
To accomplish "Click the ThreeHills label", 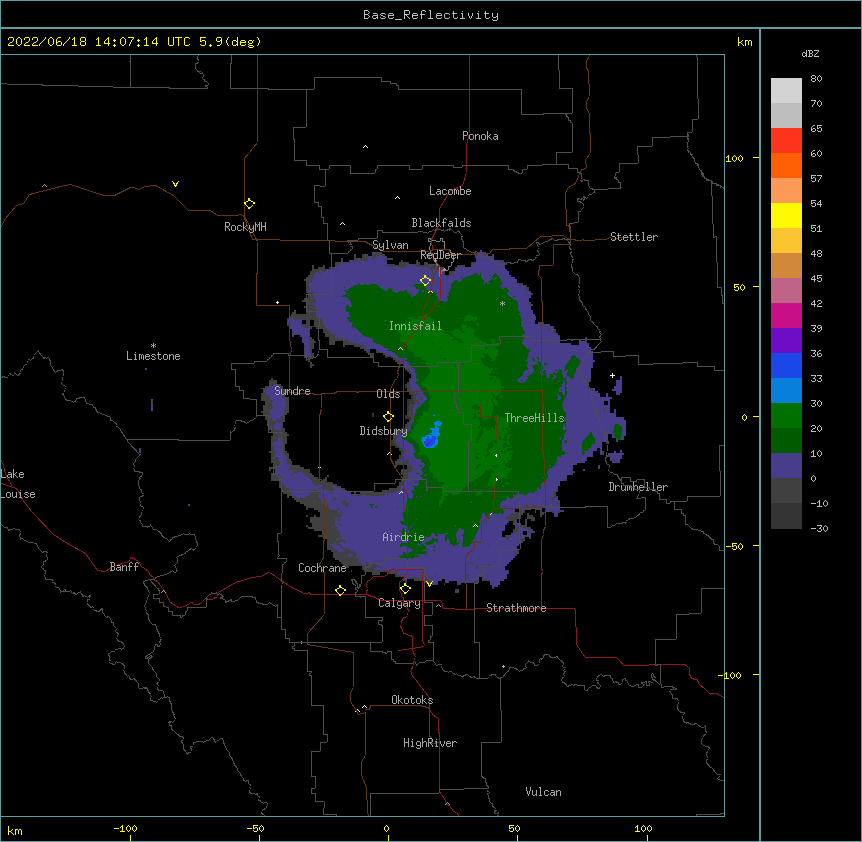I will [534, 418].
